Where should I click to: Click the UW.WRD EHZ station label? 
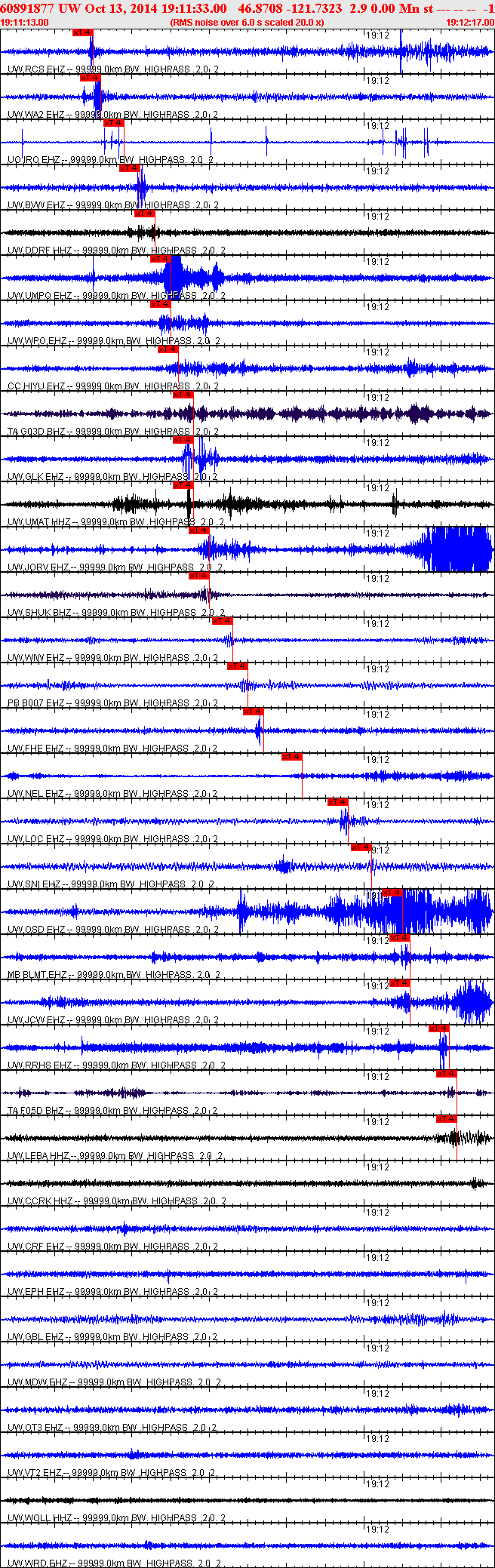tap(37, 1563)
